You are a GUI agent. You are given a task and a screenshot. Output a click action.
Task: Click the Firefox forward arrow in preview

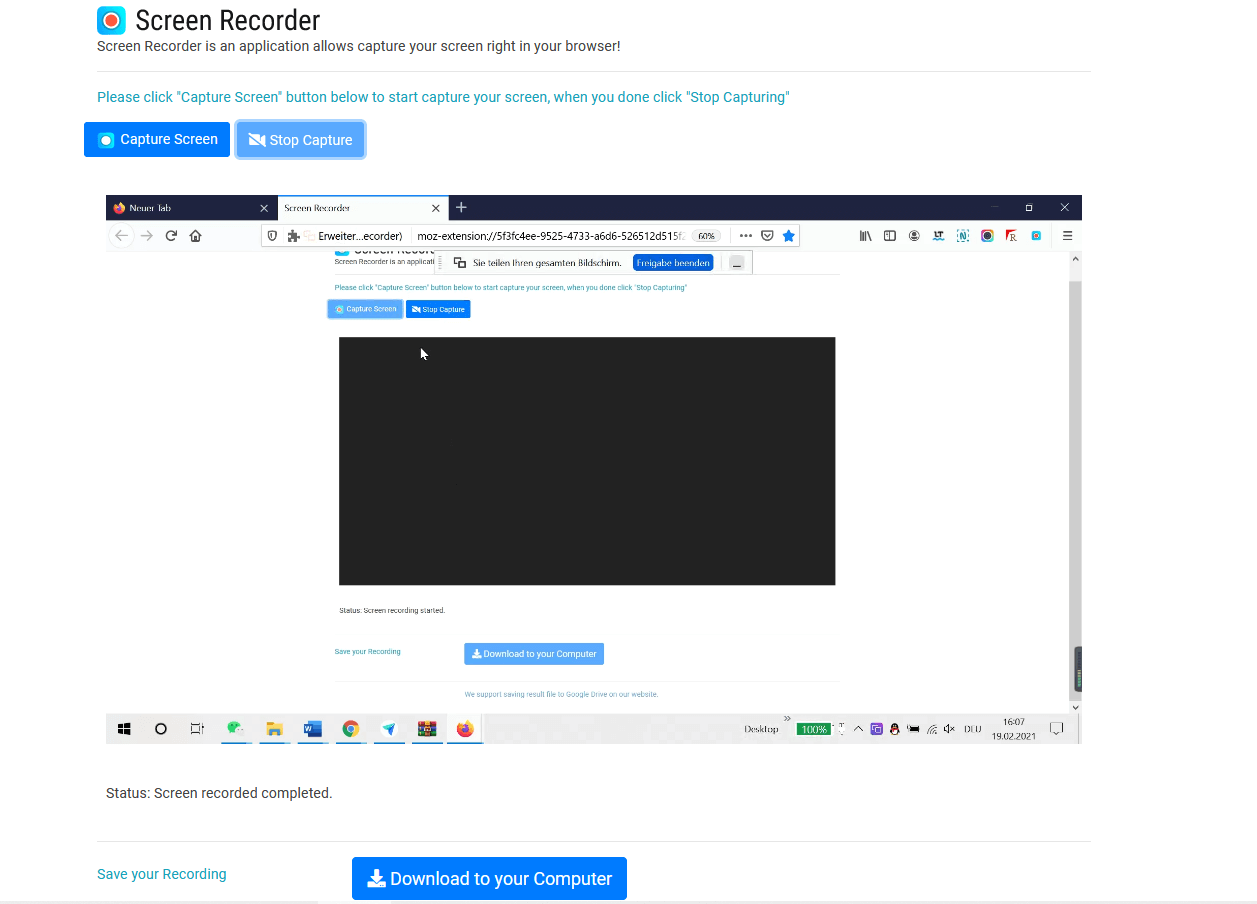click(147, 236)
